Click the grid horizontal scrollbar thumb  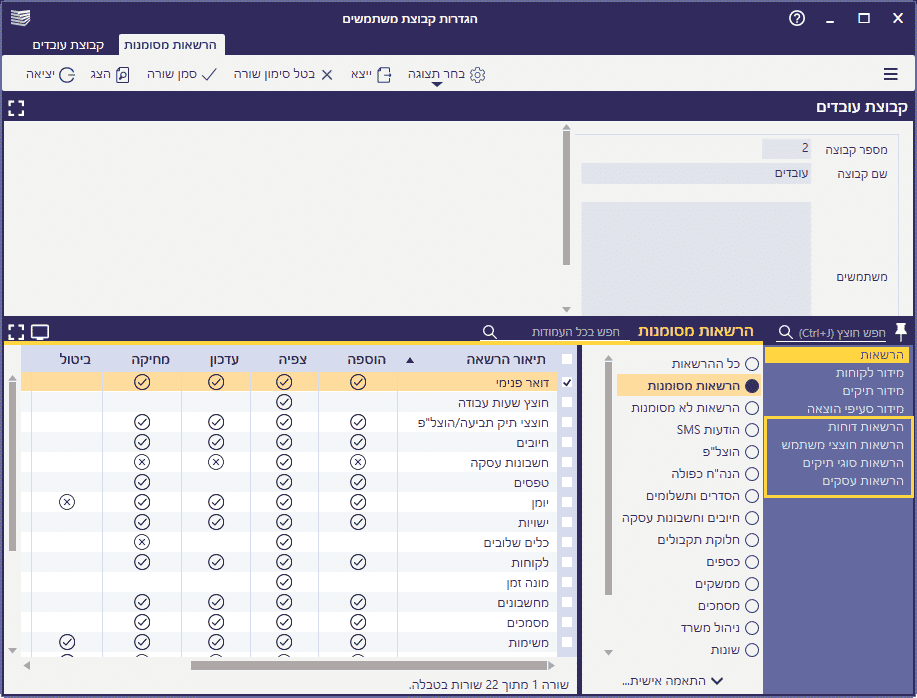(x=368, y=665)
